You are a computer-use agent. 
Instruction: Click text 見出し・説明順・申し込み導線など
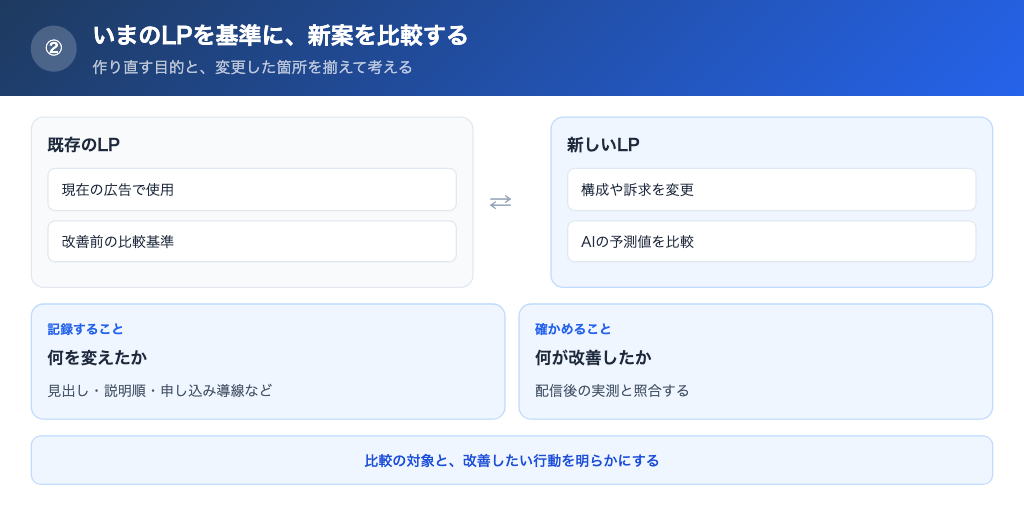point(159,391)
